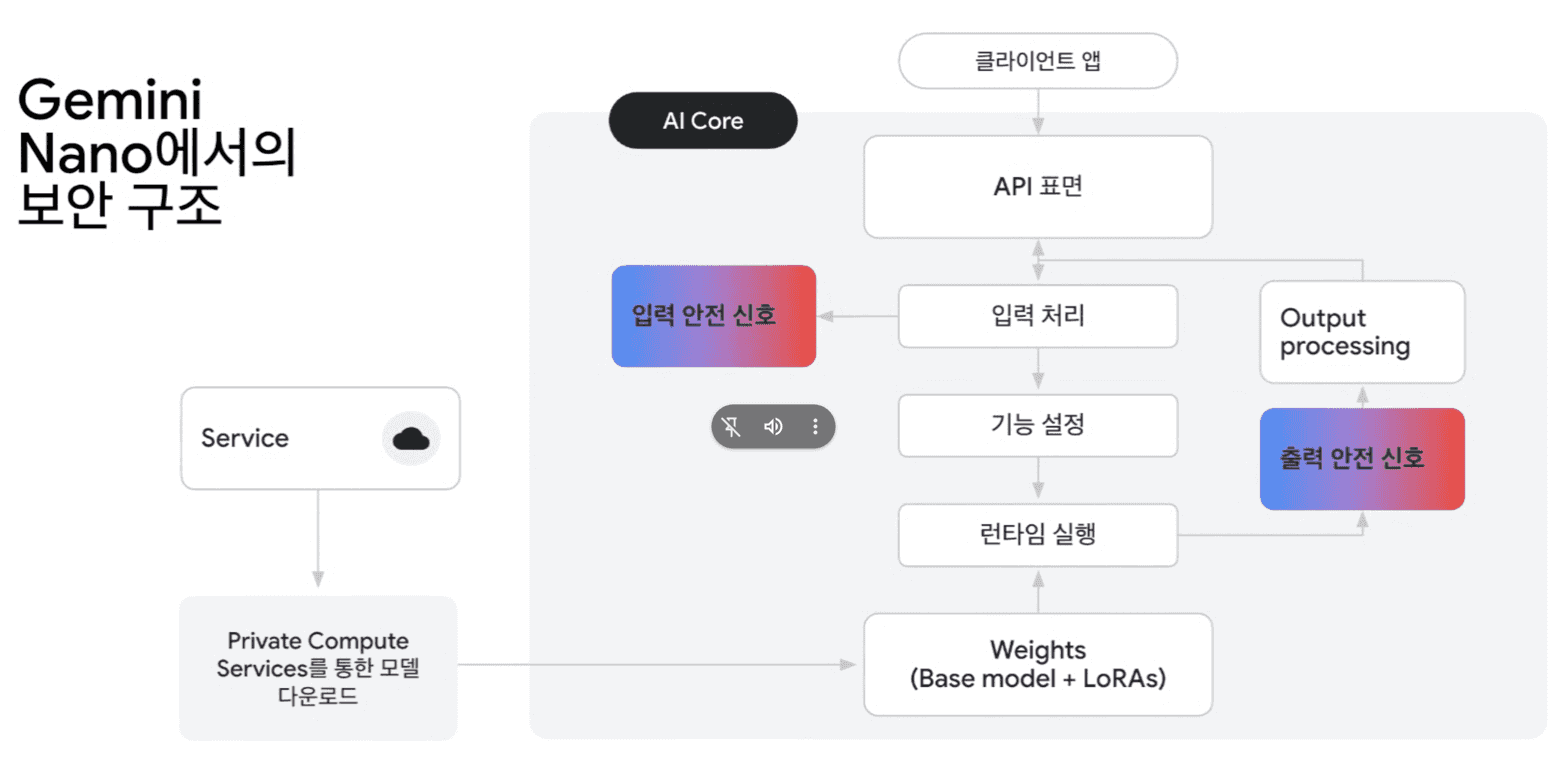Mute audio with the speaker icon
The image size is (1559, 766).
tap(773, 427)
